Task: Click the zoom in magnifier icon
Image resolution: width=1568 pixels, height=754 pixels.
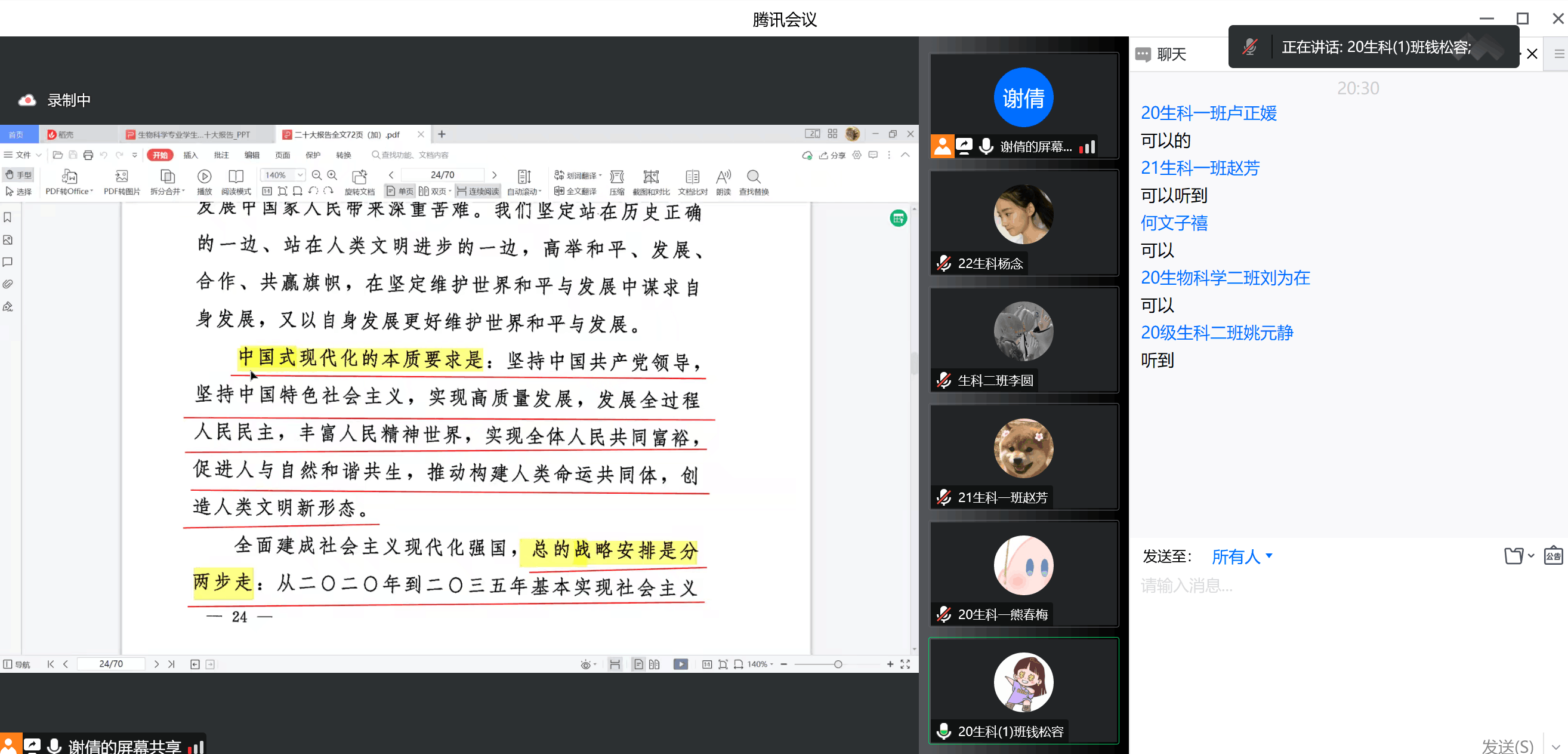Action: (x=332, y=176)
